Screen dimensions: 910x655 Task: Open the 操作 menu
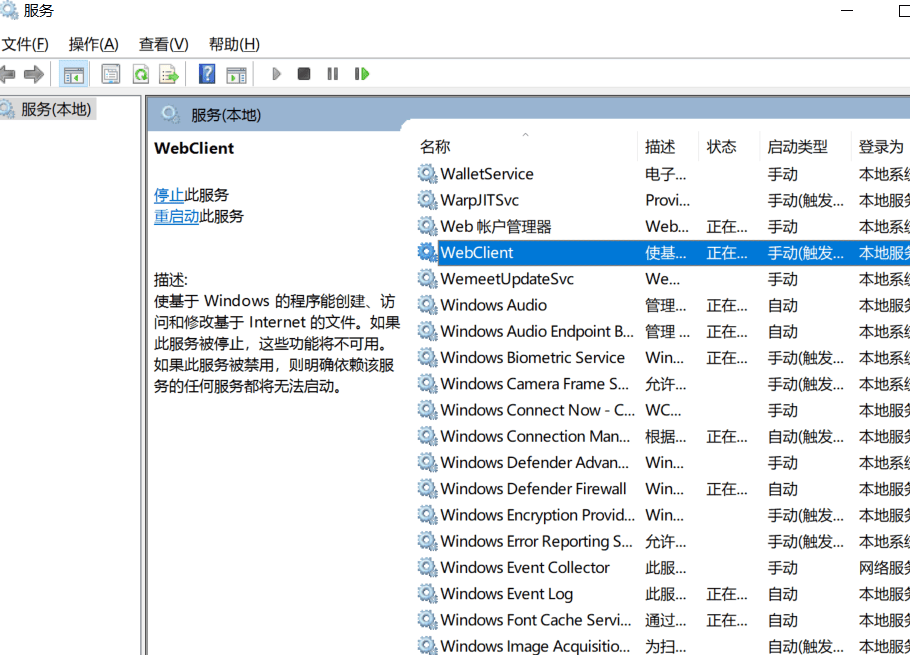click(93, 44)
